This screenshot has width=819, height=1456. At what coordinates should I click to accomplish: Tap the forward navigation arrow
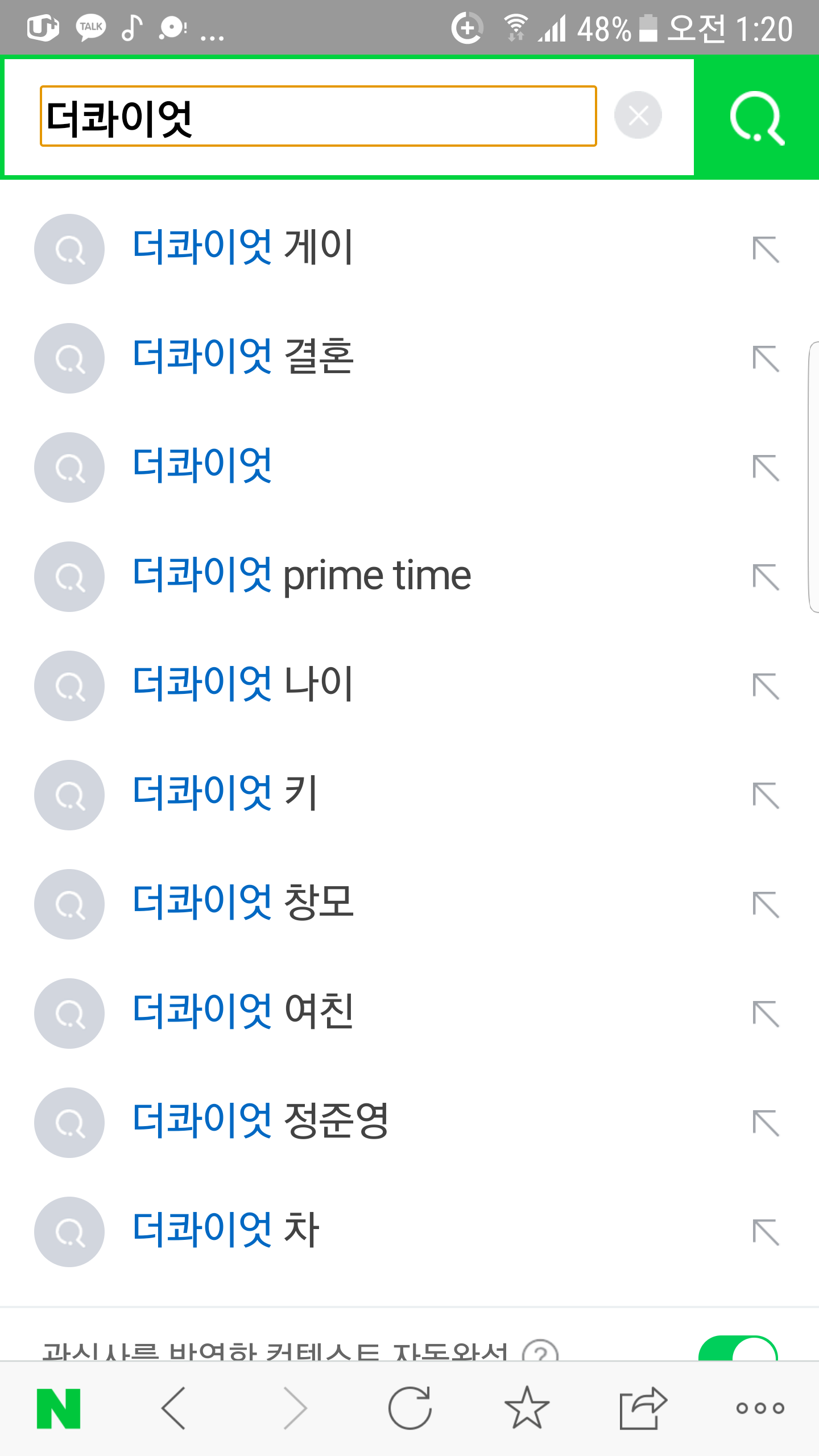295,1408
